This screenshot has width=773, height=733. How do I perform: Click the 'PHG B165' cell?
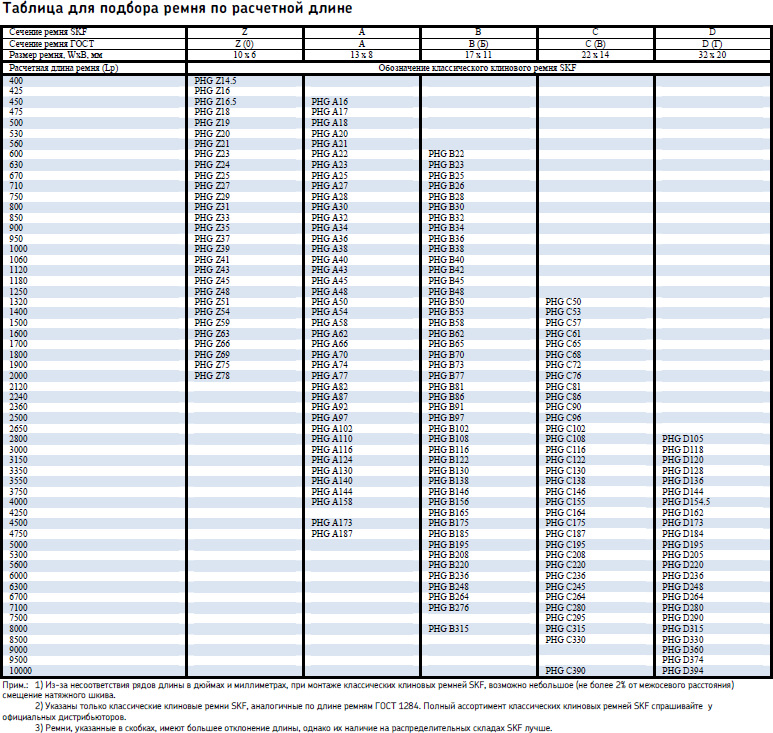click(x=448, y=513)
